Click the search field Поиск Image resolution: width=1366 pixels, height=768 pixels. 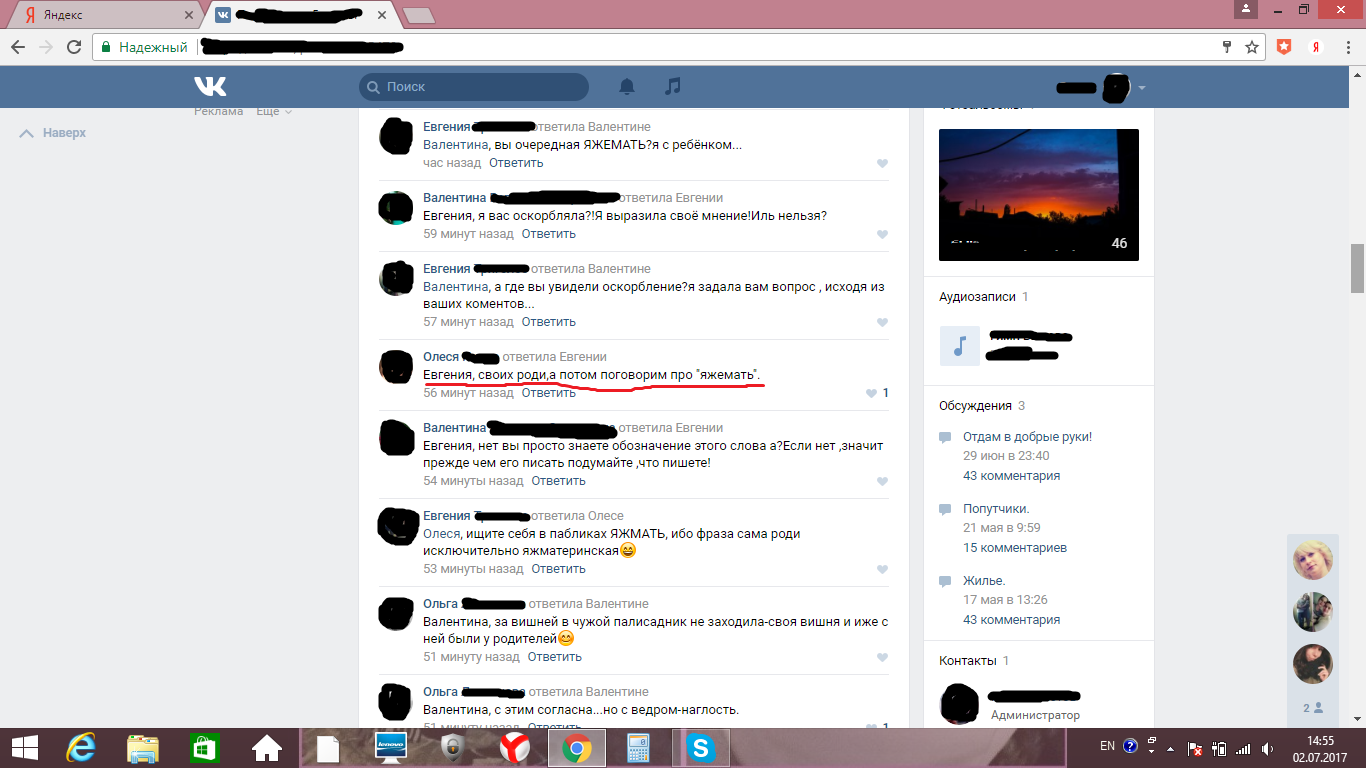coord(474,87)
